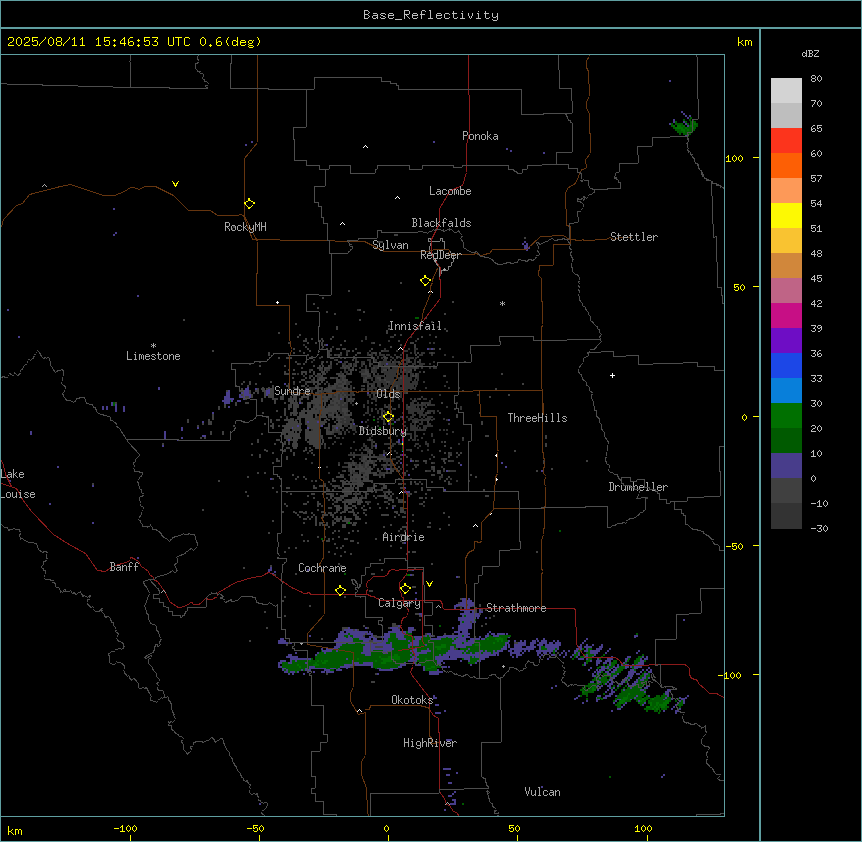The height and width of the screenshot is (842, 862).
Task: Click the Limestone label
Action: [153, 356]
